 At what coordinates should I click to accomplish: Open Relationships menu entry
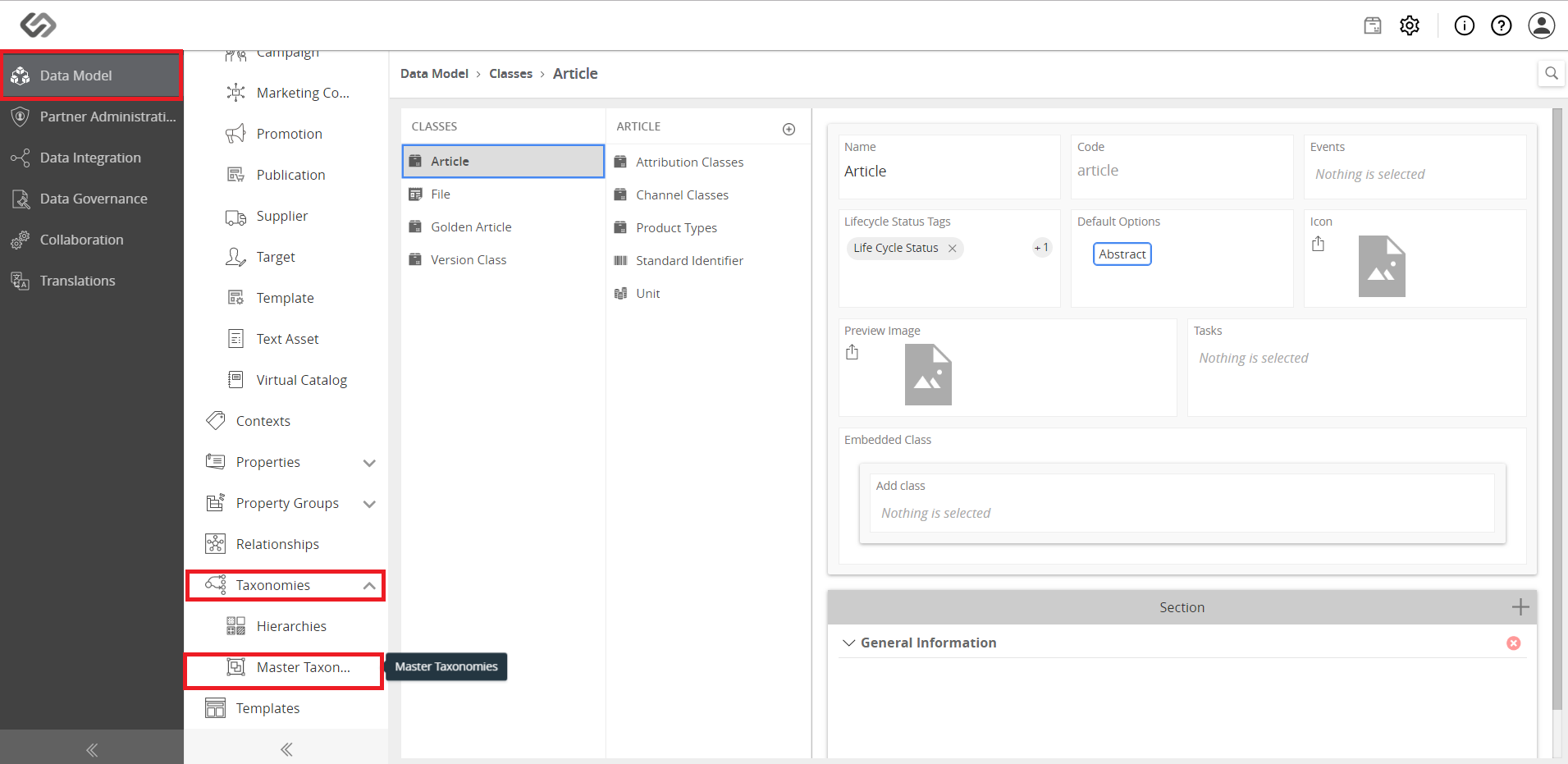coord(286,544)
